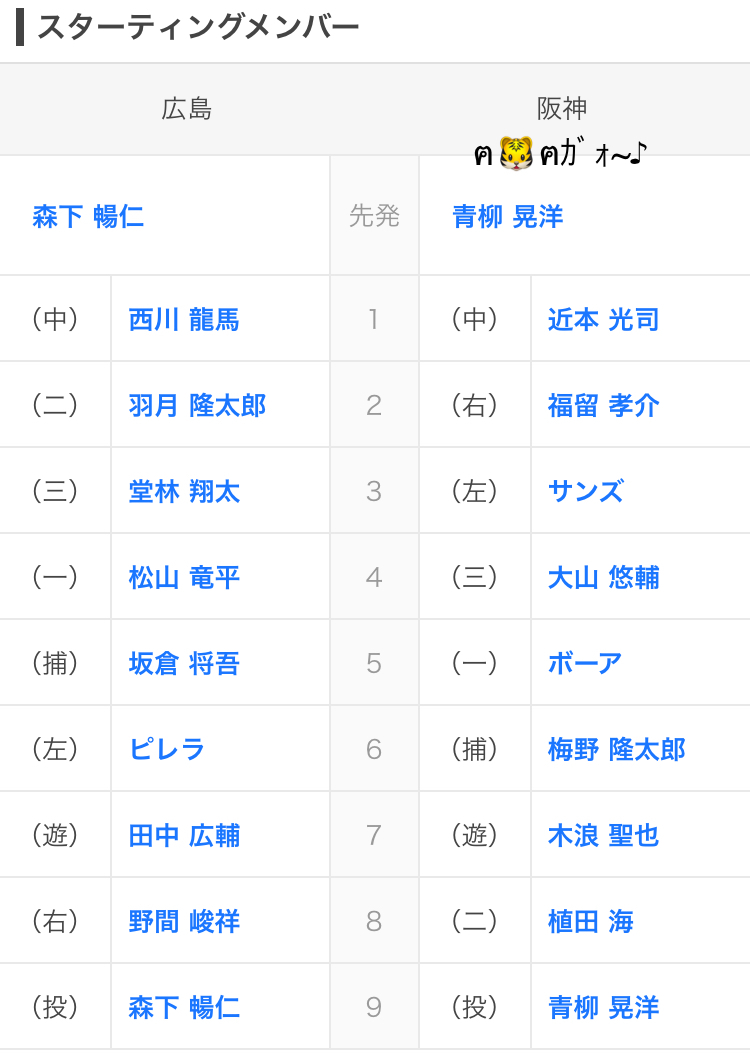Click the tiger emoji icon

pyautogui.click(x=516, y=154)
